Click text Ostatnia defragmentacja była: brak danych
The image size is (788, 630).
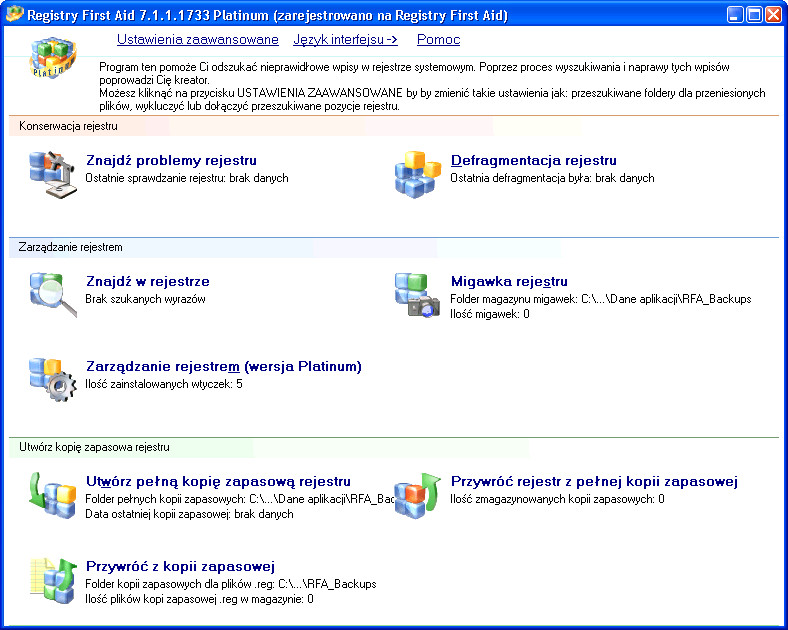pyautogui.click(x=552, y=178)
